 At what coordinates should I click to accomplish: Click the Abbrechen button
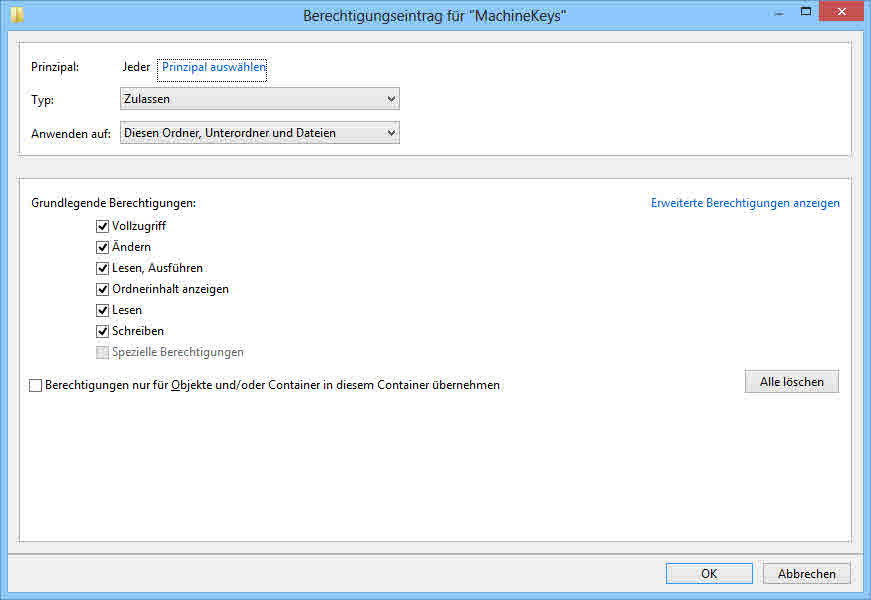click(807, 573)
